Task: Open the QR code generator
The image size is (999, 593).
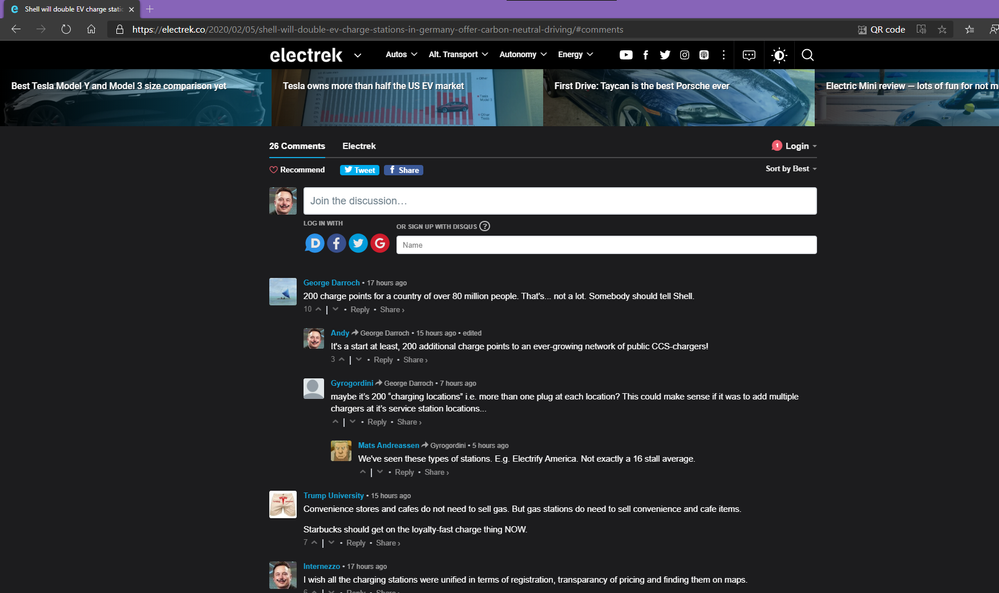Action: [881, 29]
